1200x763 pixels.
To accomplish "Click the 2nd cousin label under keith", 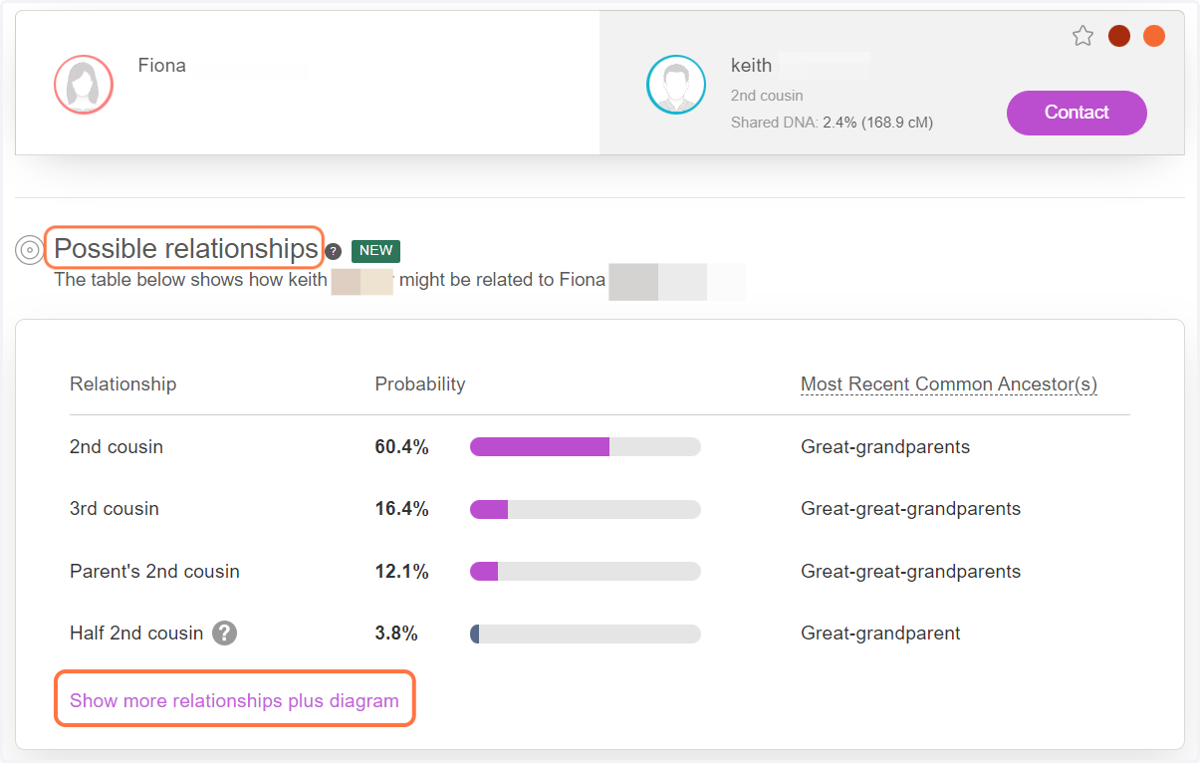I will 767,96.
